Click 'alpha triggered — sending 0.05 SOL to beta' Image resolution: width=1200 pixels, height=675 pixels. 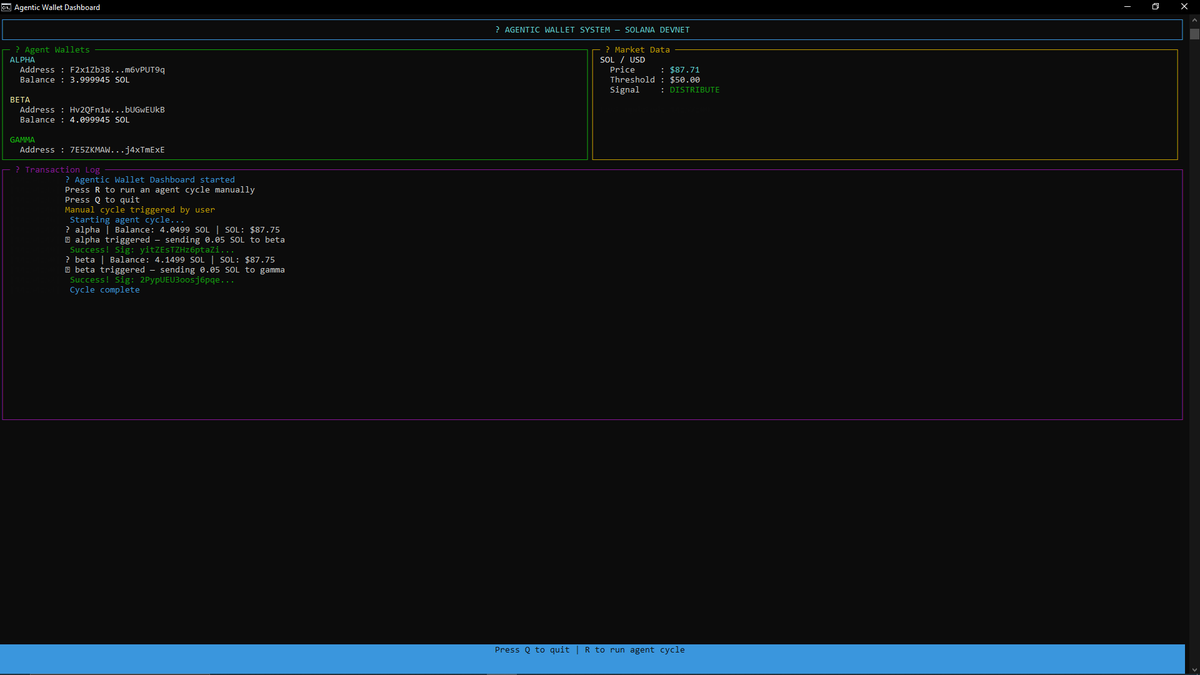tap(175, 240)
